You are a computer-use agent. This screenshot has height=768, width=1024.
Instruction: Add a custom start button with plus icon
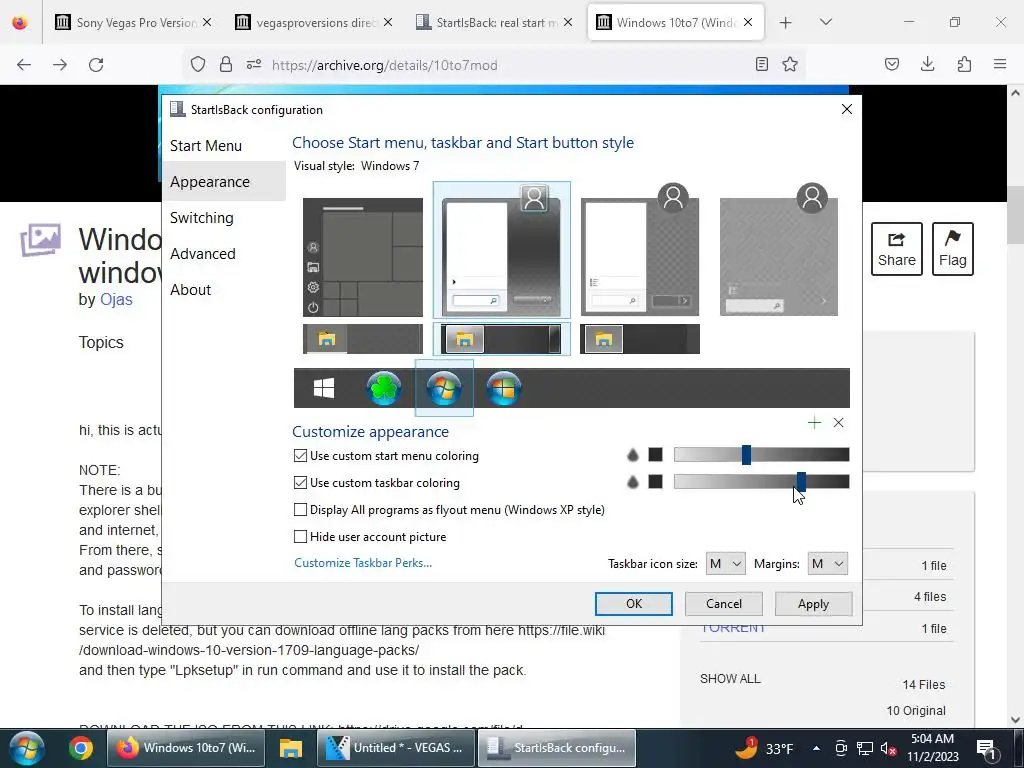[x=814, y=423]
